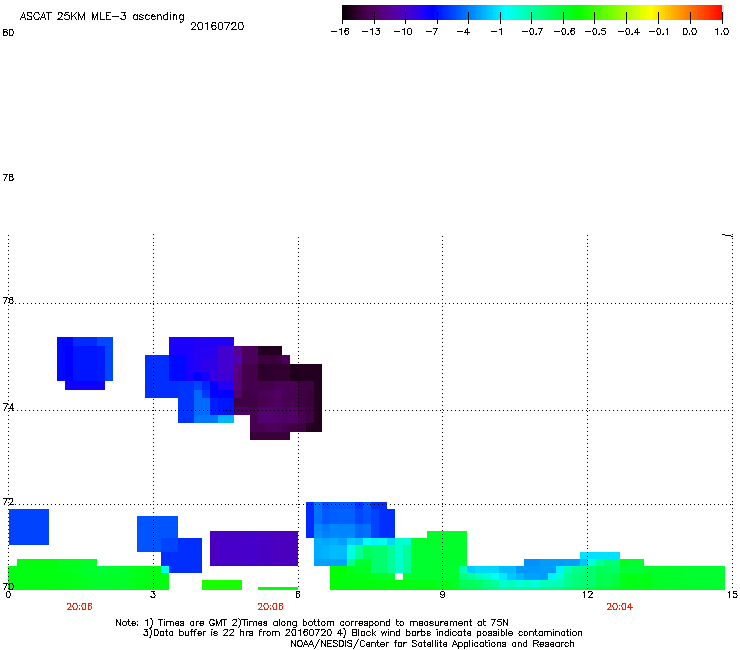740x650 pixels.
Task: Click the latitude label 72
Action: click(8, 501)
